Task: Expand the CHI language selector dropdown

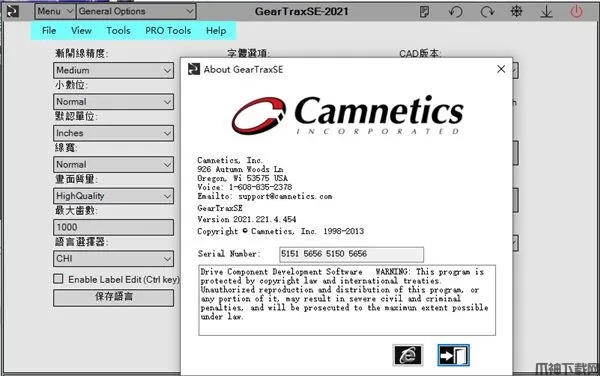Action: pyautogui.click(x=113, y=259)
